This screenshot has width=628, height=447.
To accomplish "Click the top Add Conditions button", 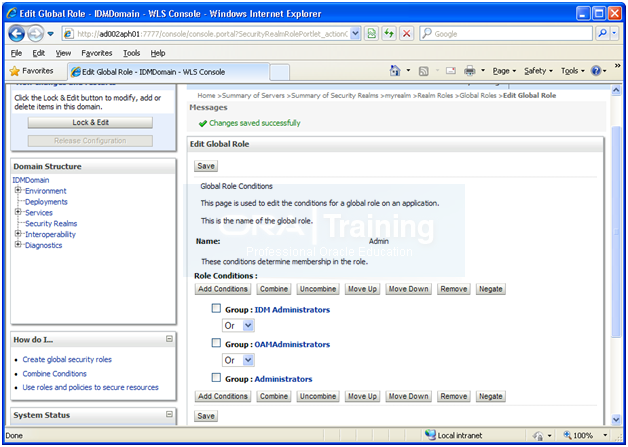I will (x=223, y=289).
